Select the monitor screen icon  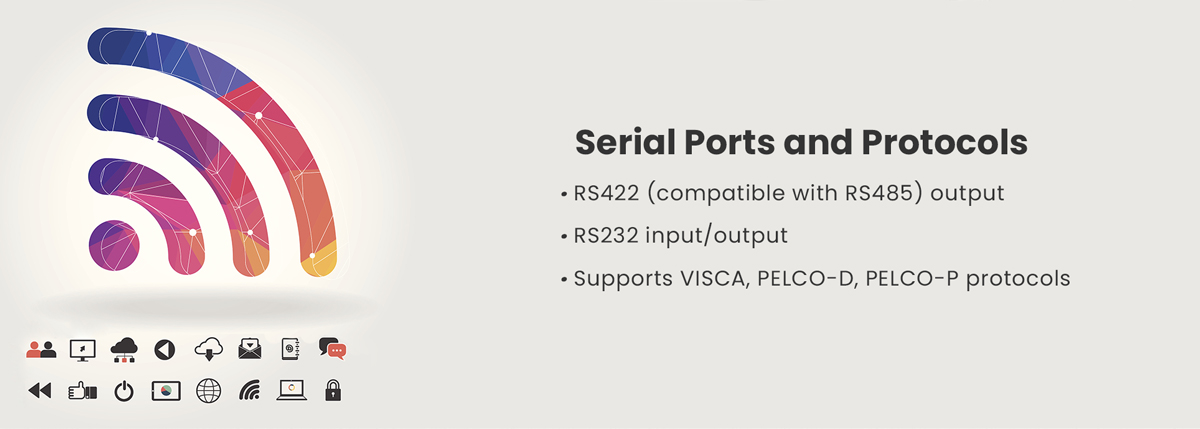82,350
